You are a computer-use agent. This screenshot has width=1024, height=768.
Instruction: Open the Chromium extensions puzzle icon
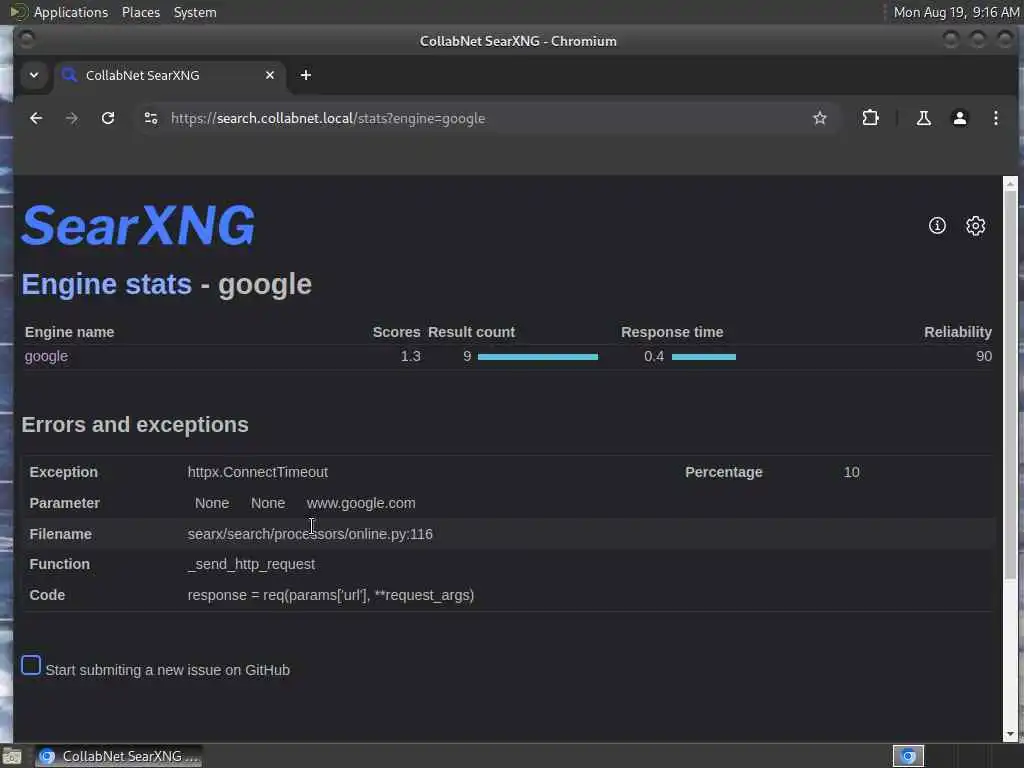click(x=871, y=118)
